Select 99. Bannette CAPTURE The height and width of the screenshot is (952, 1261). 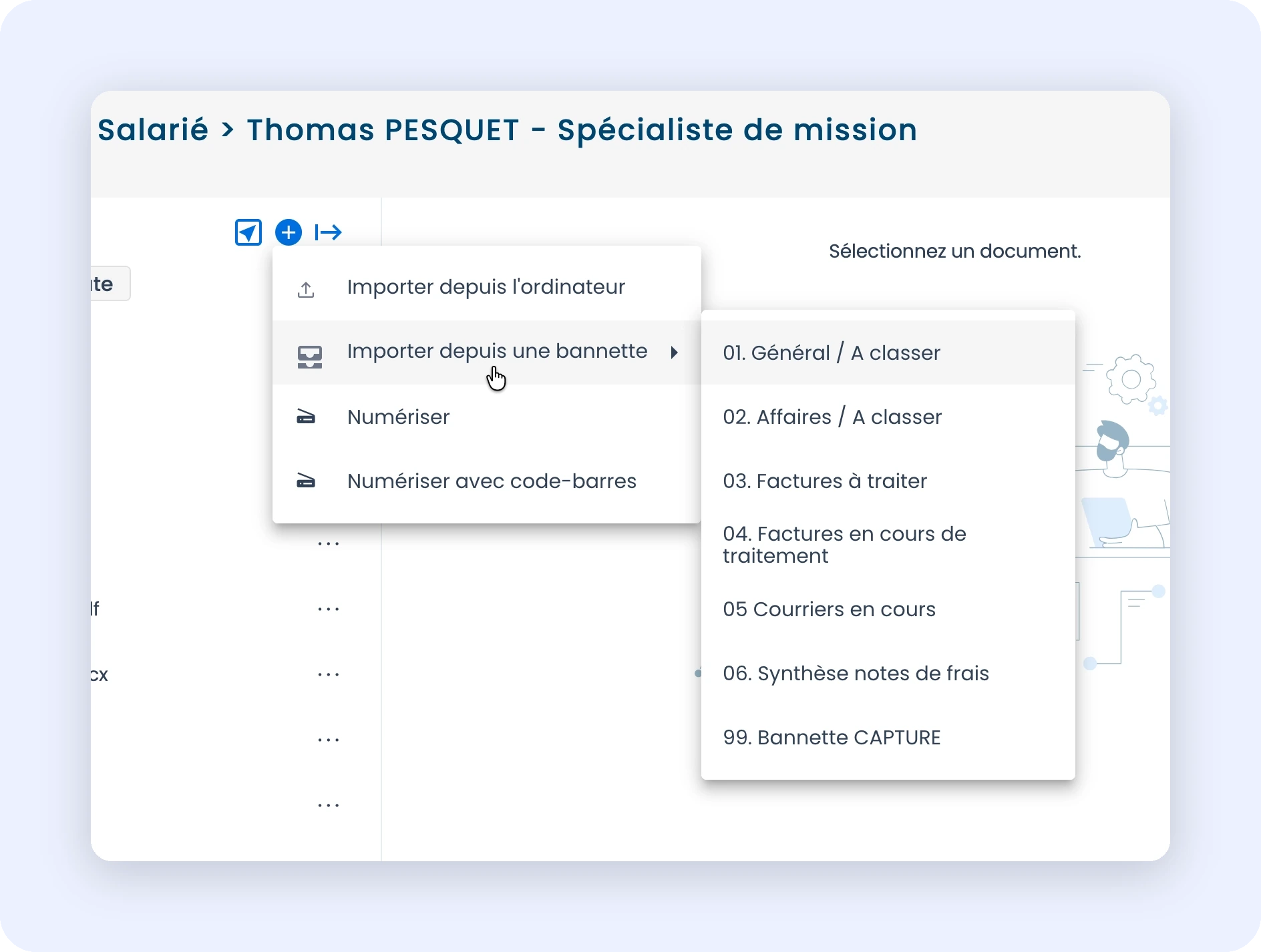pyautogui.click(x=888, y=737)
